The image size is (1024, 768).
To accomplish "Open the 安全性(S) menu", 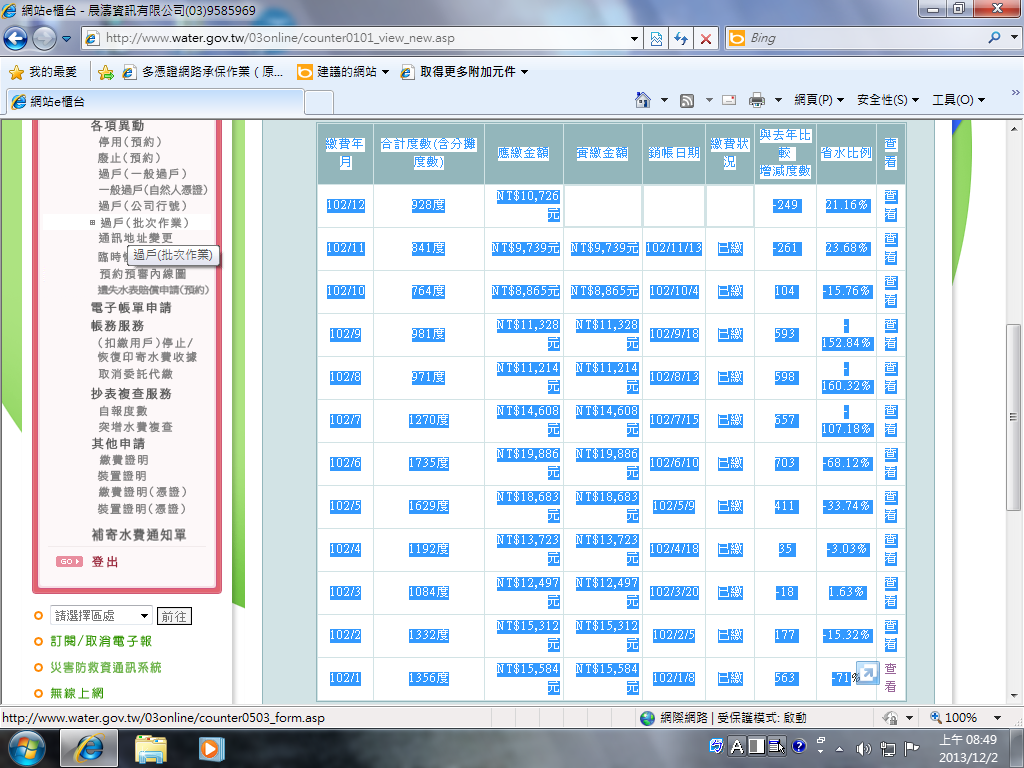I will point(888,100).
